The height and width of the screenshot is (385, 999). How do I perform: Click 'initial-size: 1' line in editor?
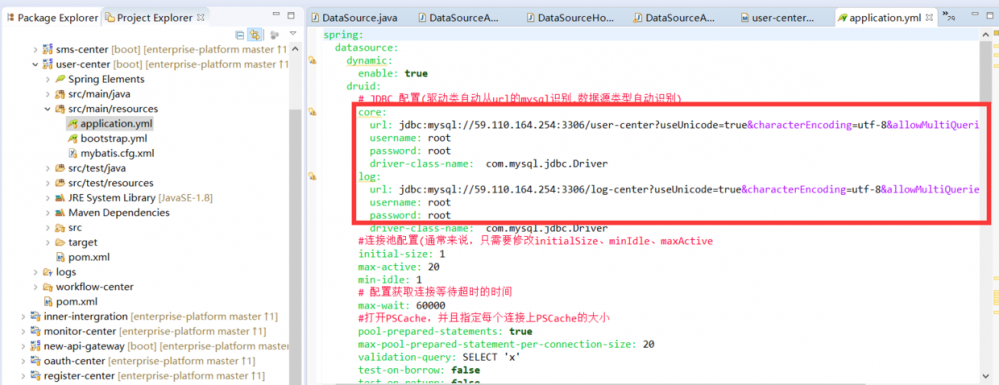pyautogui.click(x=401, y=254)
